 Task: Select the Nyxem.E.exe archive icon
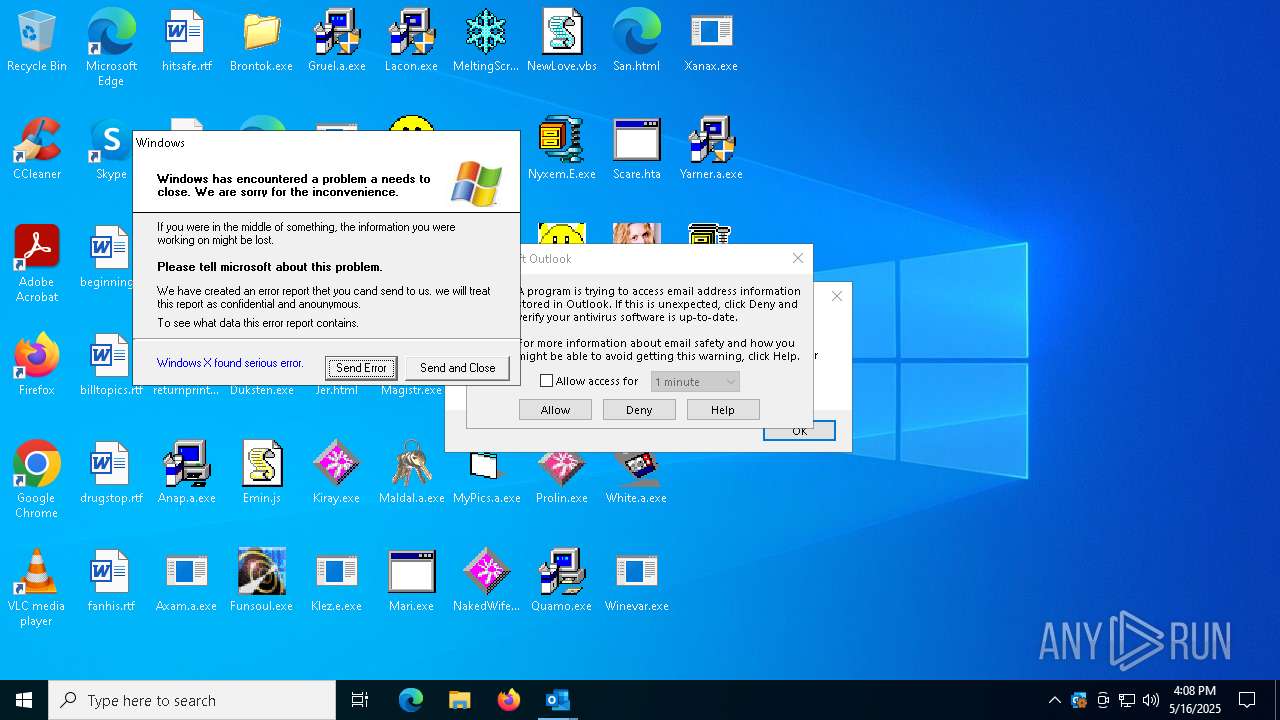click(562, 149)
